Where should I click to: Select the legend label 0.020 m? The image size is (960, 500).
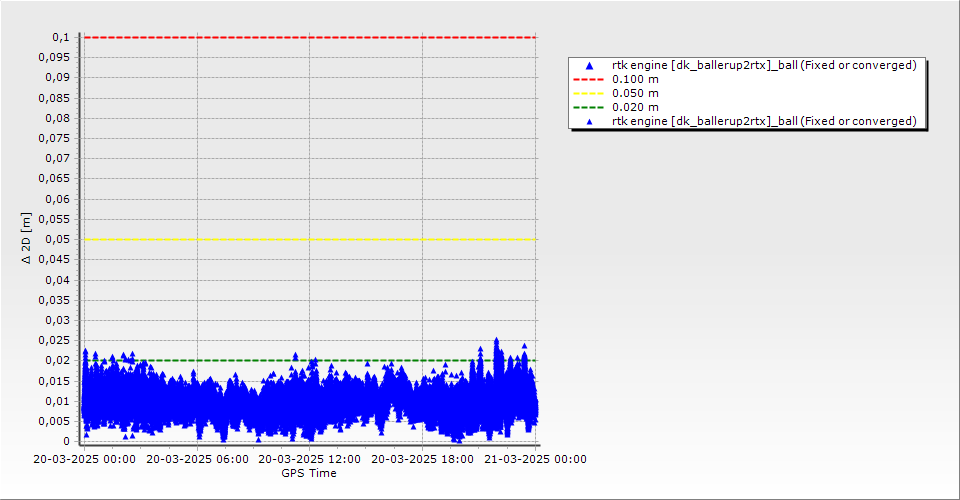[x=636, y=108]
